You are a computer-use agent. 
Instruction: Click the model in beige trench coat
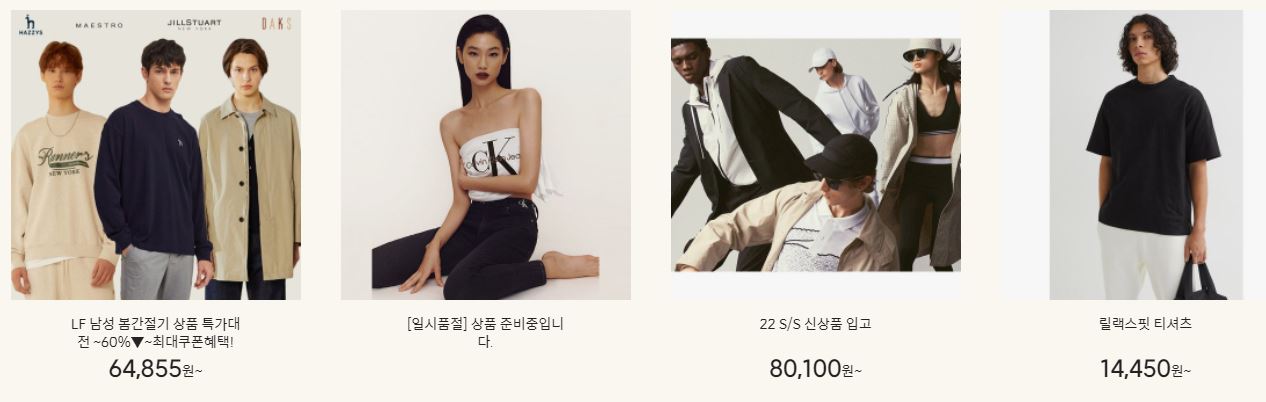(x=250, y=170)
